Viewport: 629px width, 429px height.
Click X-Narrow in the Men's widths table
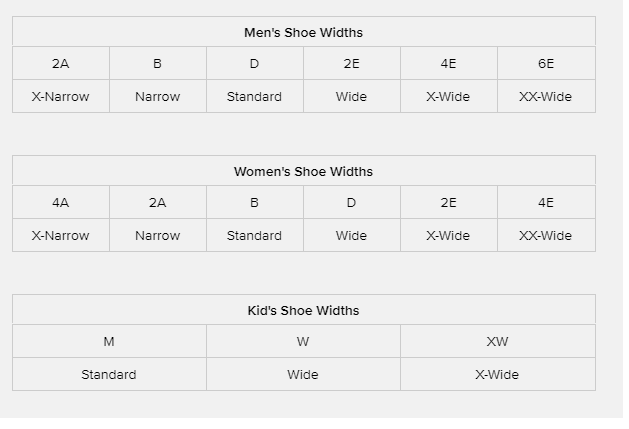pos(61,97)
